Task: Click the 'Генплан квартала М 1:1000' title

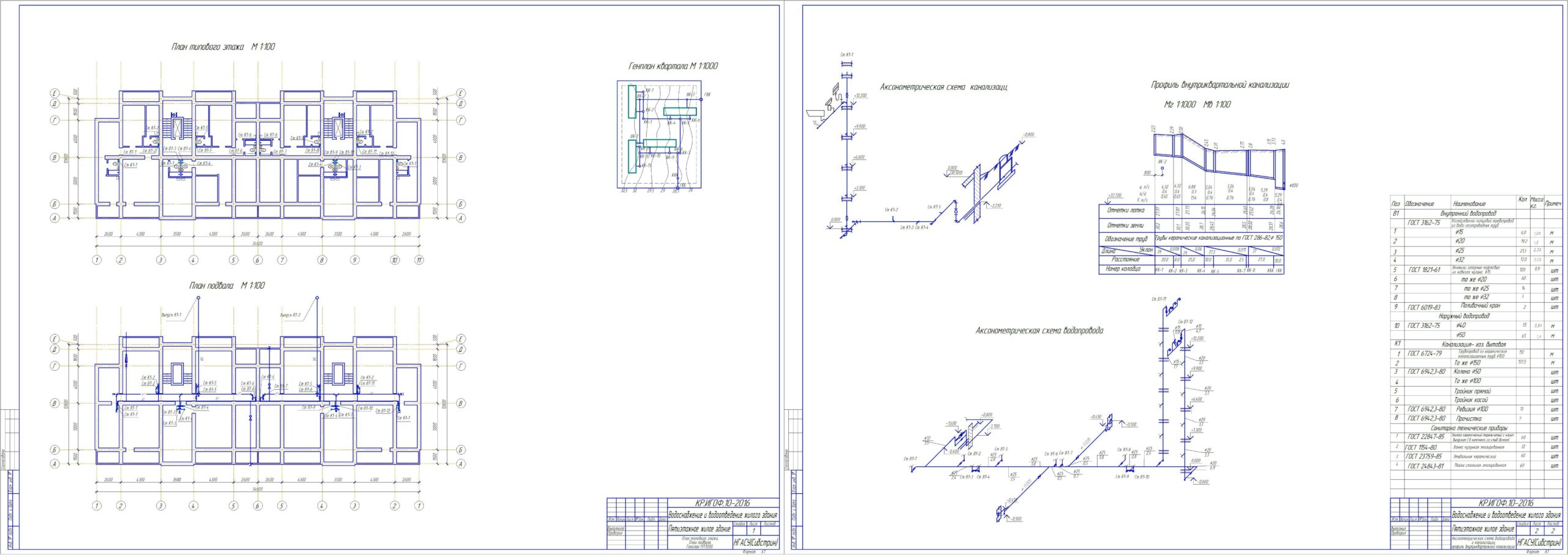Action: point(673,66)
